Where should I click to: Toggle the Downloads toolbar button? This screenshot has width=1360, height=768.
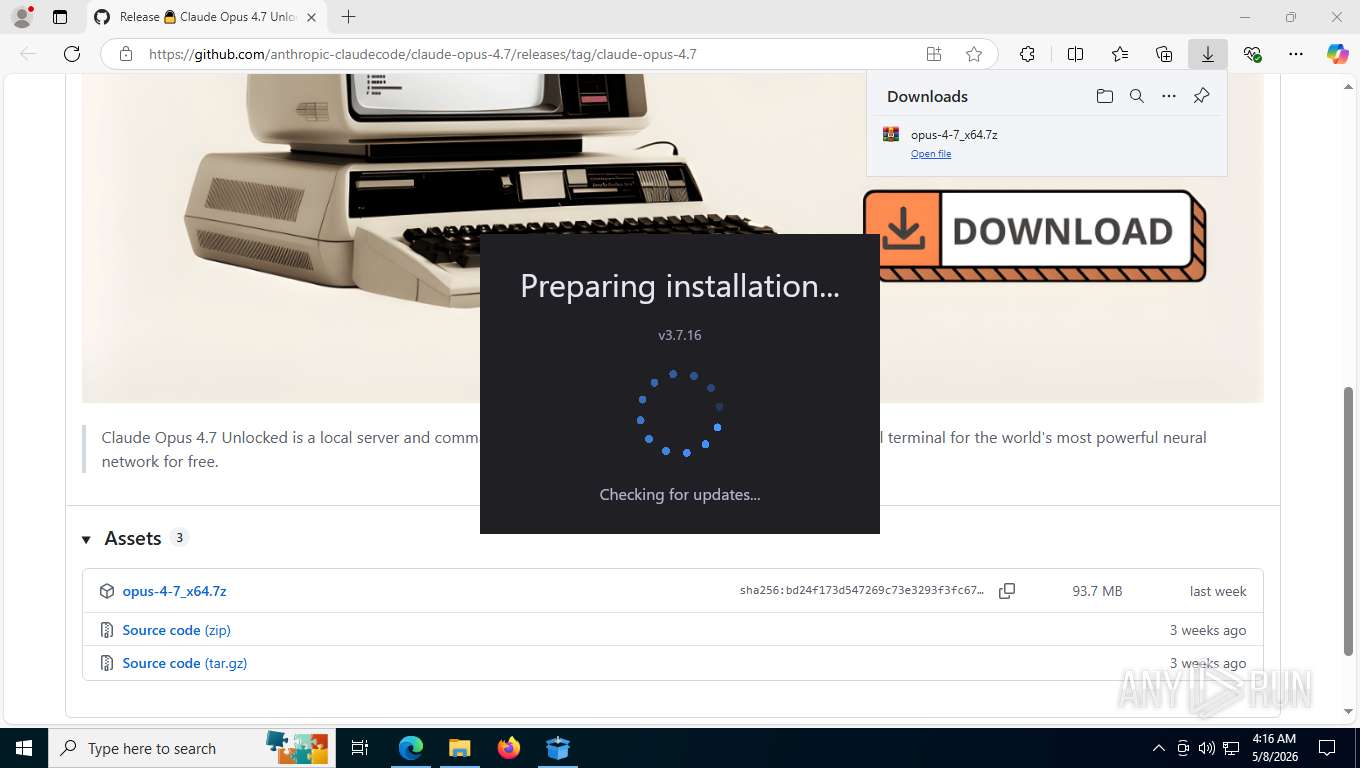point(1208,54)
